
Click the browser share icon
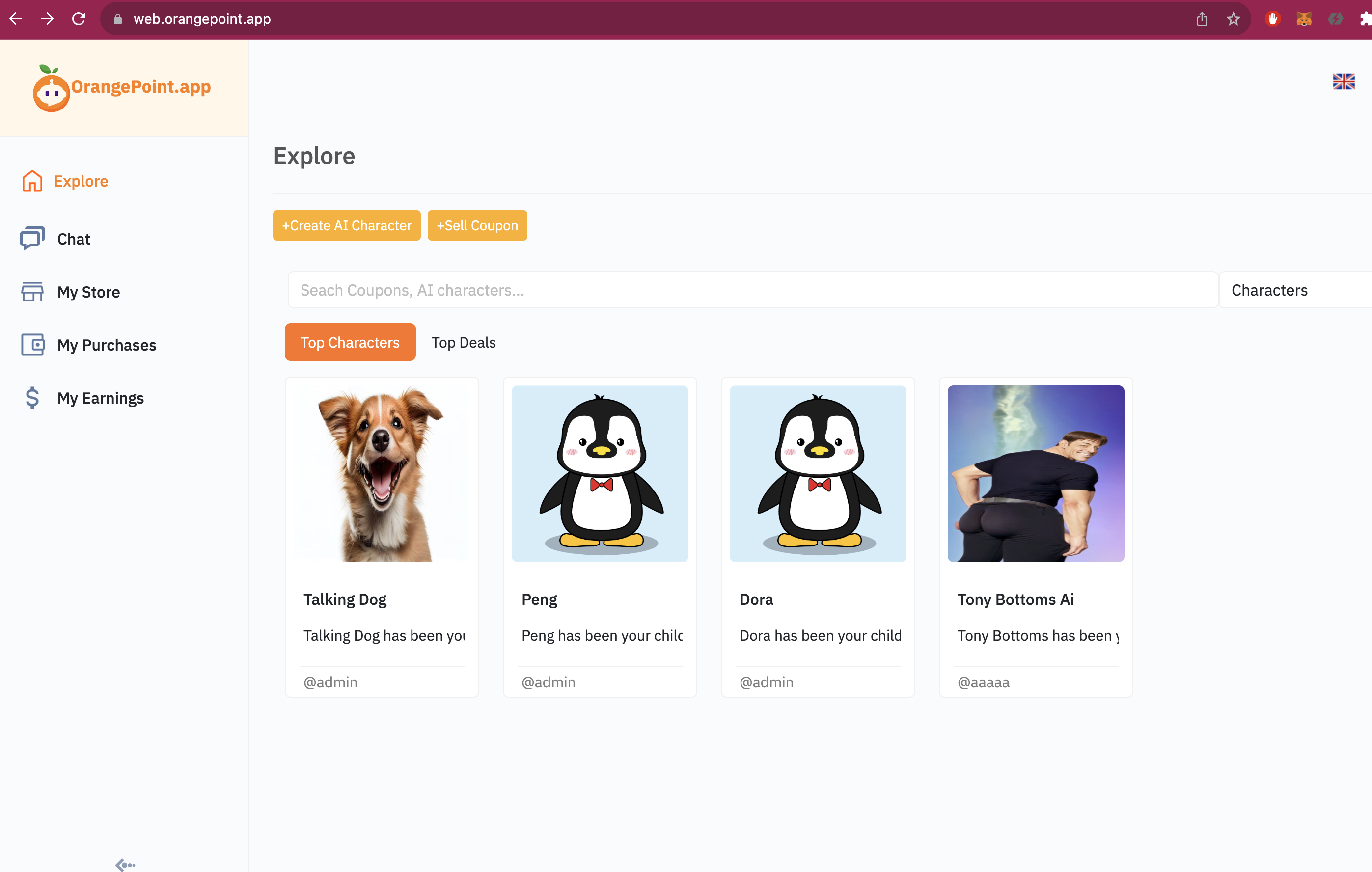1202,19
